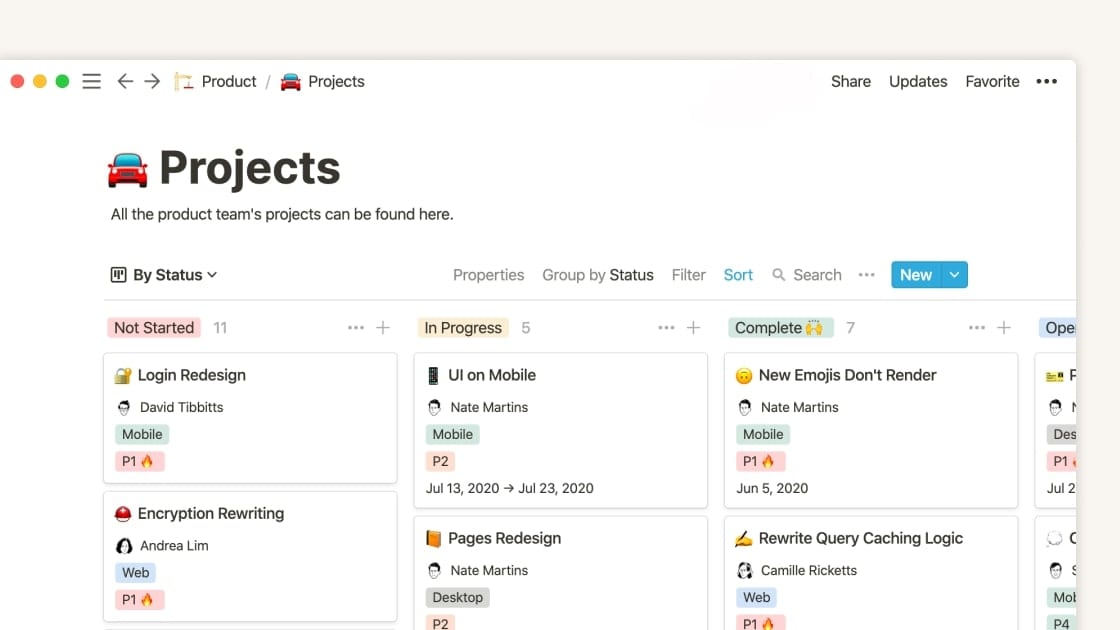1120x630 pixels.
Task: Add a card to In Progress column
Action: point(694,328)
